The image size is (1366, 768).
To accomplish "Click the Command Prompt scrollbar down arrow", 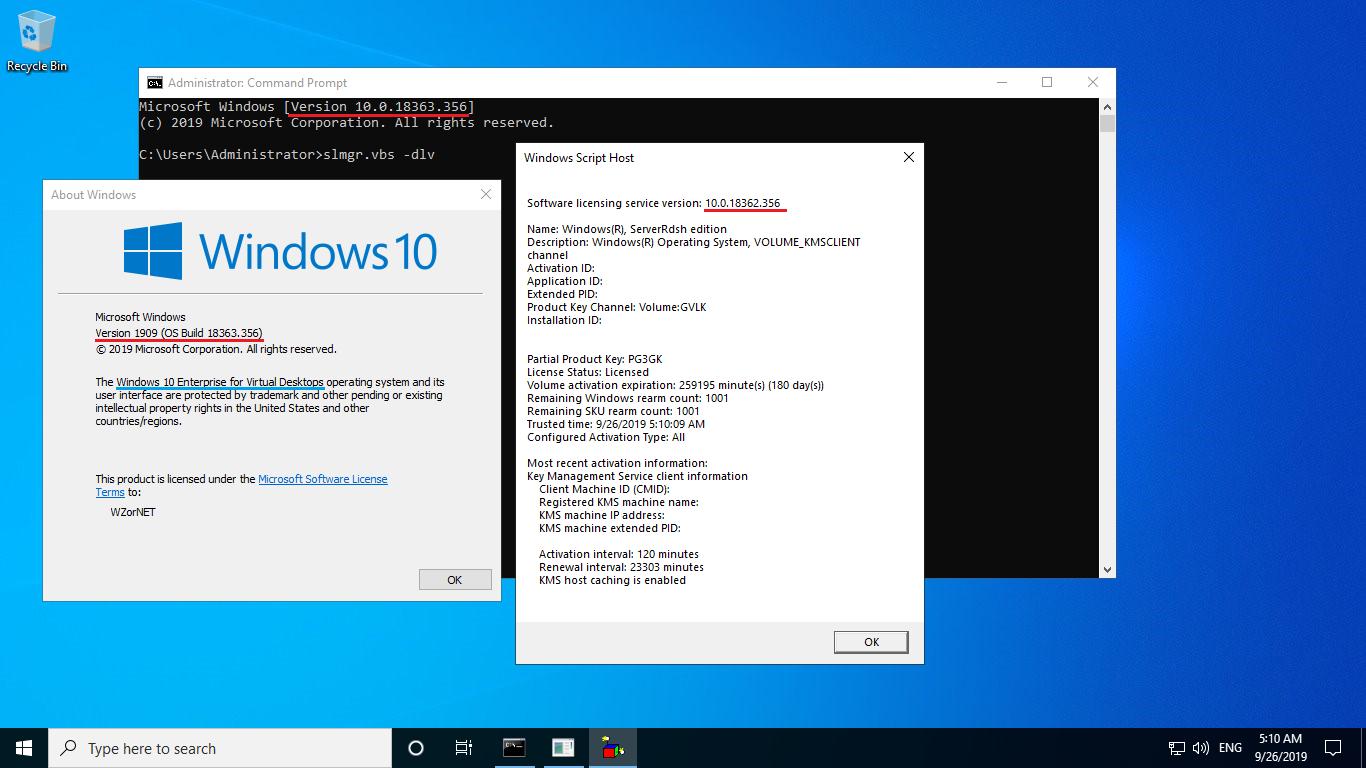I will pos(1107,569).
